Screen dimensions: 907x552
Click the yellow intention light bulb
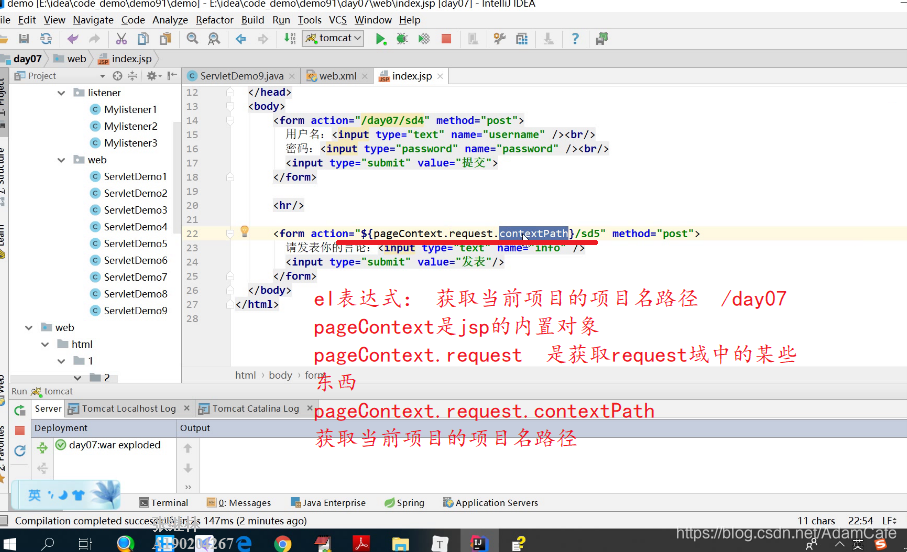click(244, 231)
